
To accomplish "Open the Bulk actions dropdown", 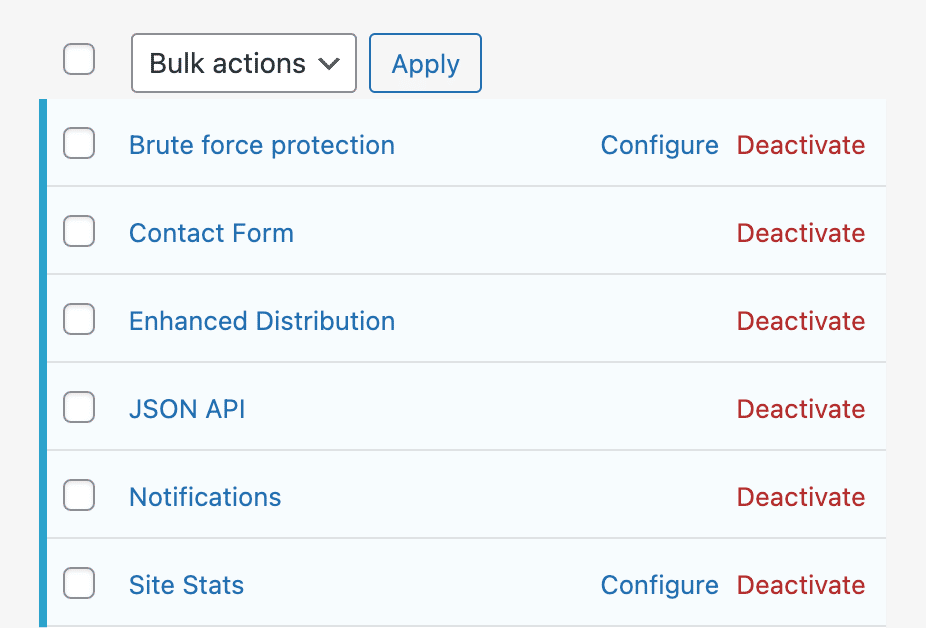I will pos(243,63).
